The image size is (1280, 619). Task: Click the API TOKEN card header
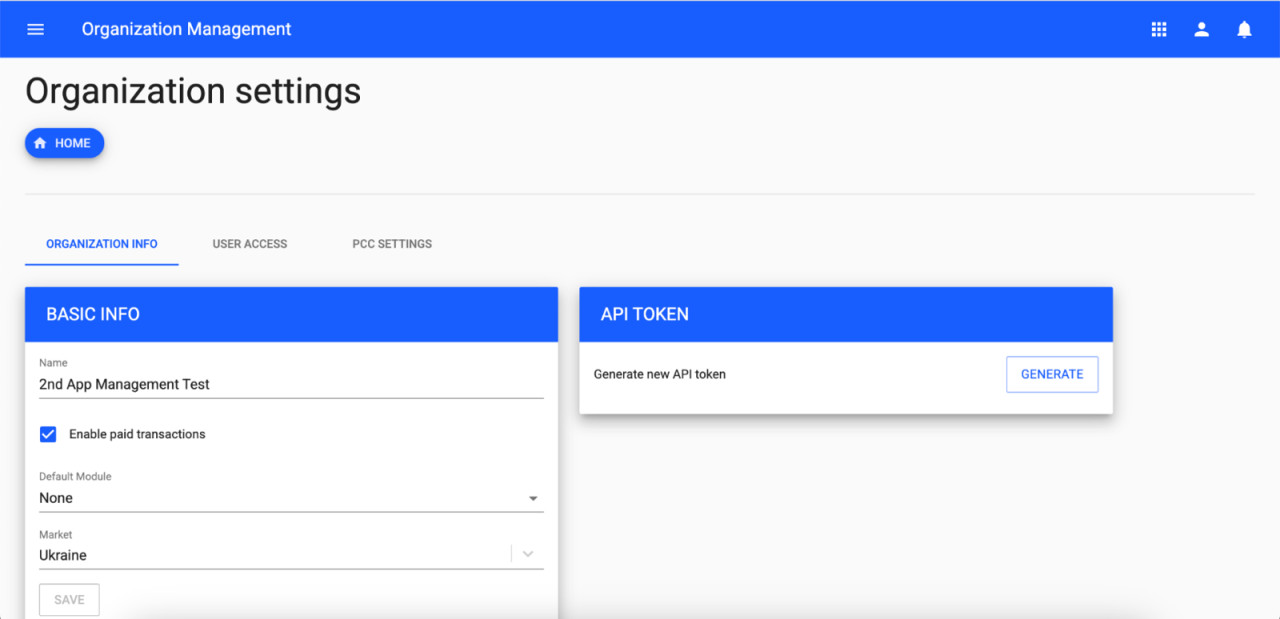point(845,314)
